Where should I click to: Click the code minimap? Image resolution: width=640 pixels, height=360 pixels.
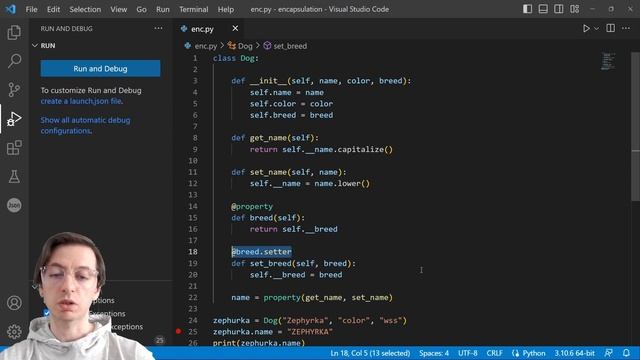[608, 61]
